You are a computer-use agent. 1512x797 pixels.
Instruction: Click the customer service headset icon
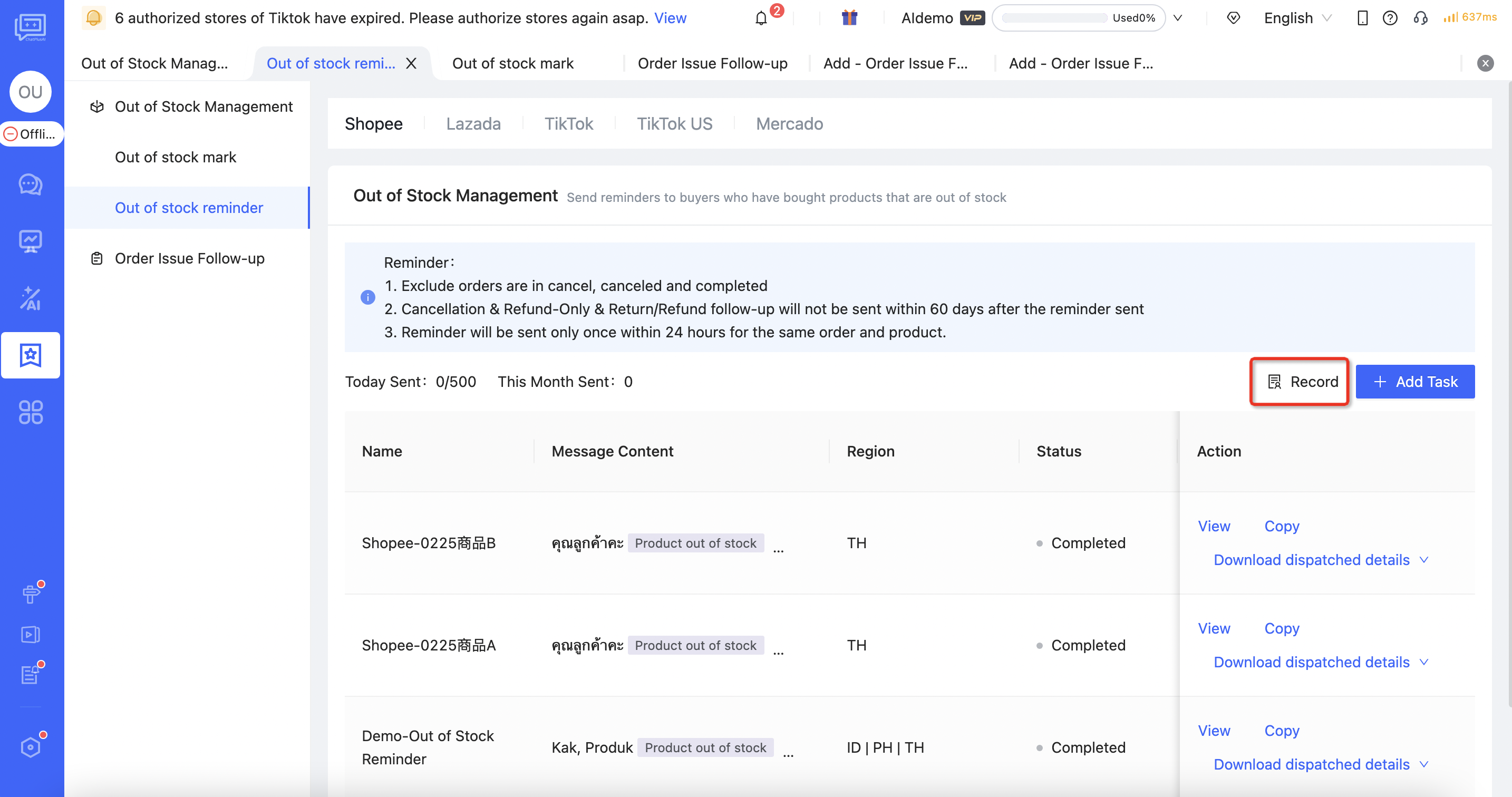(1420, 18)
